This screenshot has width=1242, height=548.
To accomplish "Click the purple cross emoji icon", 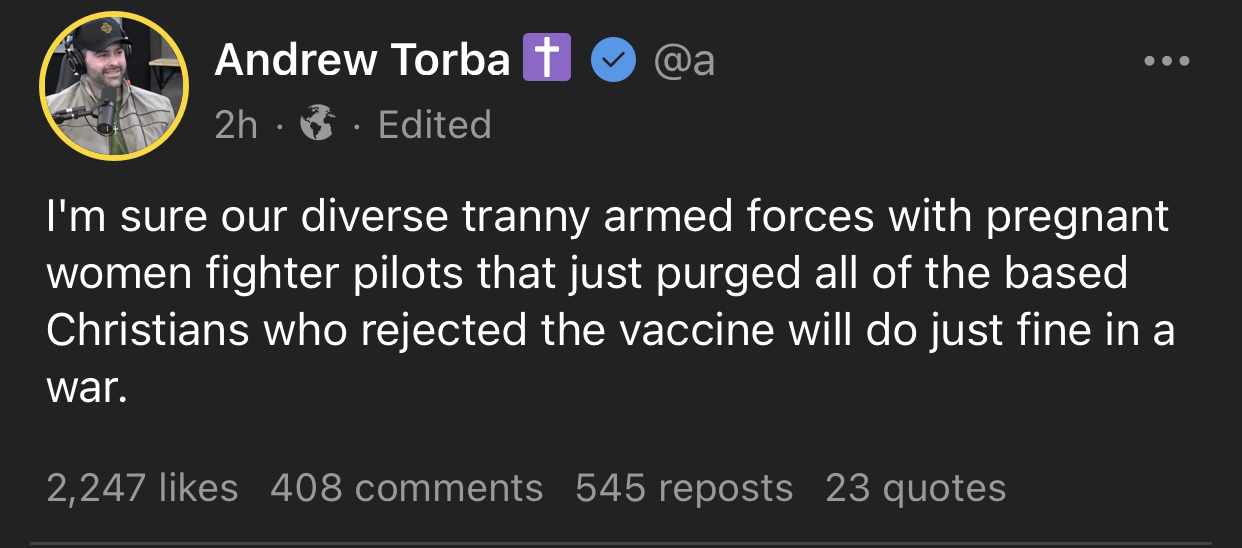I will (x=547, y=61).
